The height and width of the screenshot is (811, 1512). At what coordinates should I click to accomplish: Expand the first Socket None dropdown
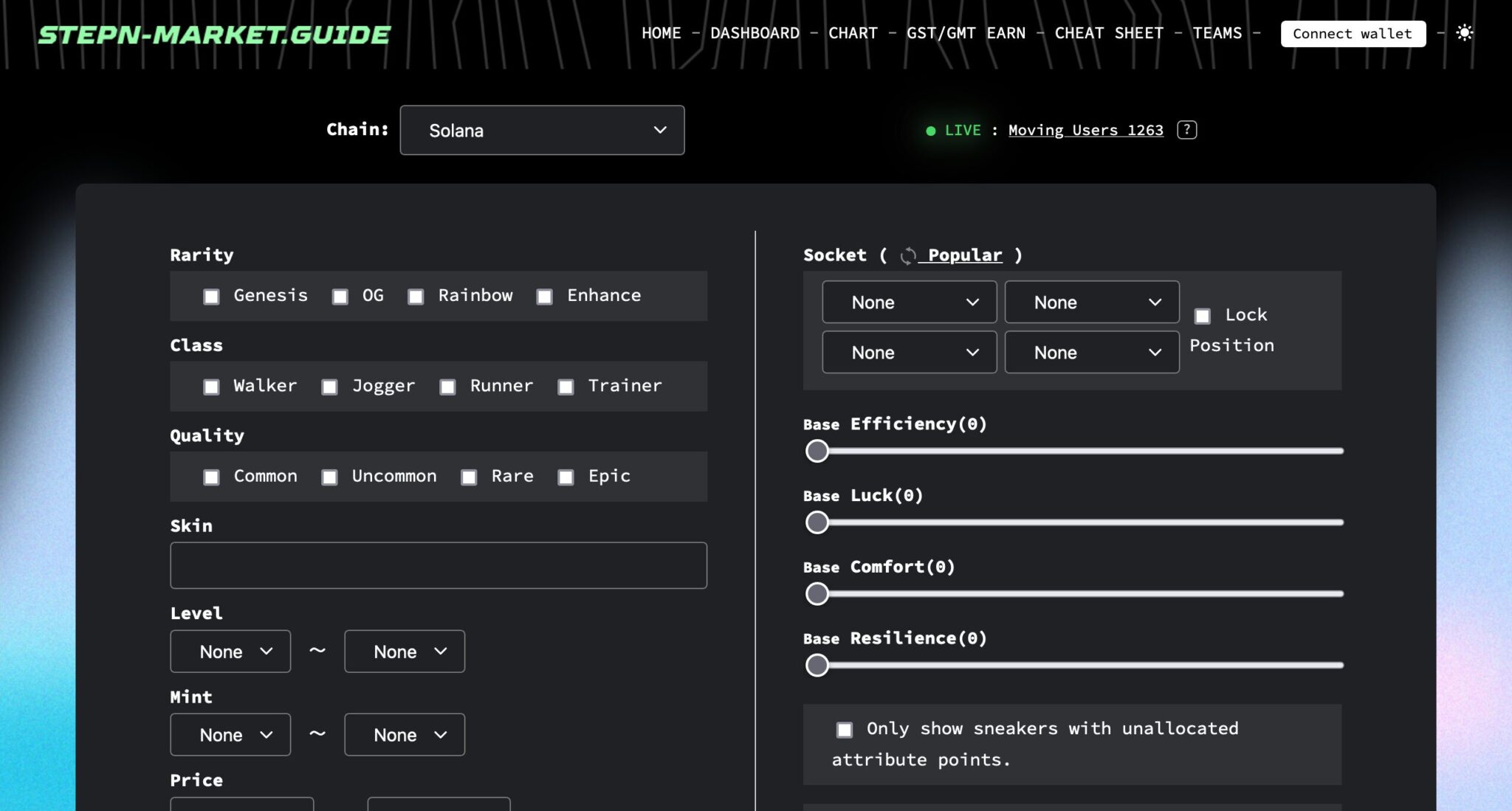909,302
